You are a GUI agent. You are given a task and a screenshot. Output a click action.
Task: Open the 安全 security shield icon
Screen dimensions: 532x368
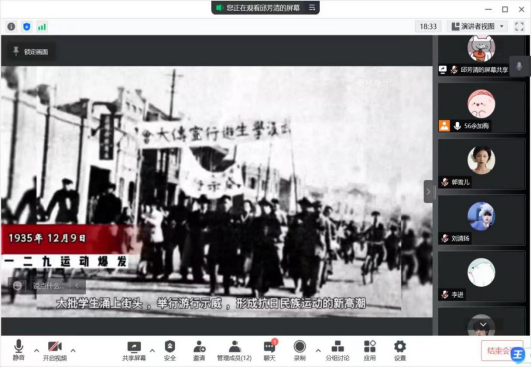170,350
